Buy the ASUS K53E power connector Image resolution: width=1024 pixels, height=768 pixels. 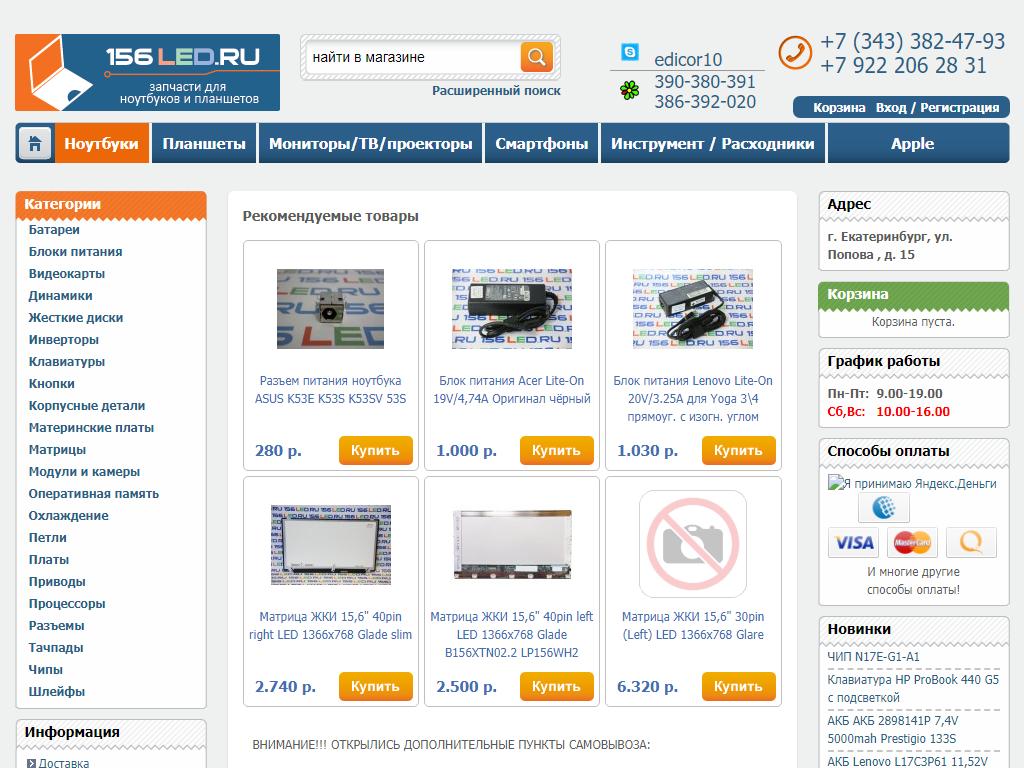(x=375, y=450)
